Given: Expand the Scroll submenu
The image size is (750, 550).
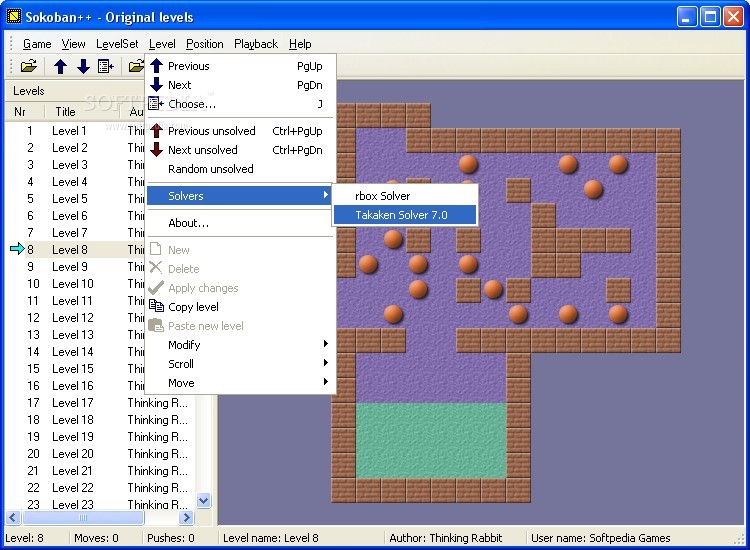Looking at the screenshot, I should pyautogui.click(x=241, y=364).
